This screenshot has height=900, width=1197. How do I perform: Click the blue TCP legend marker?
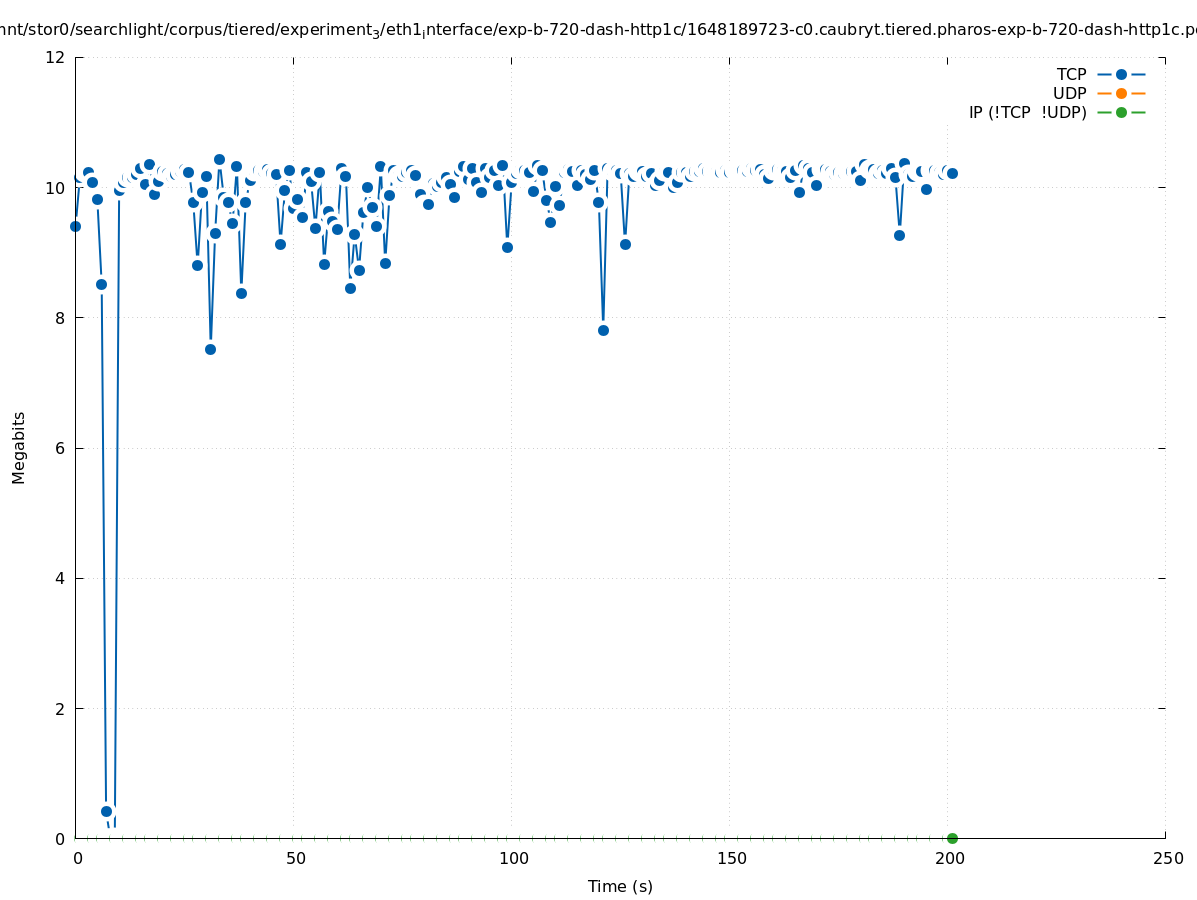[1121, 74]
